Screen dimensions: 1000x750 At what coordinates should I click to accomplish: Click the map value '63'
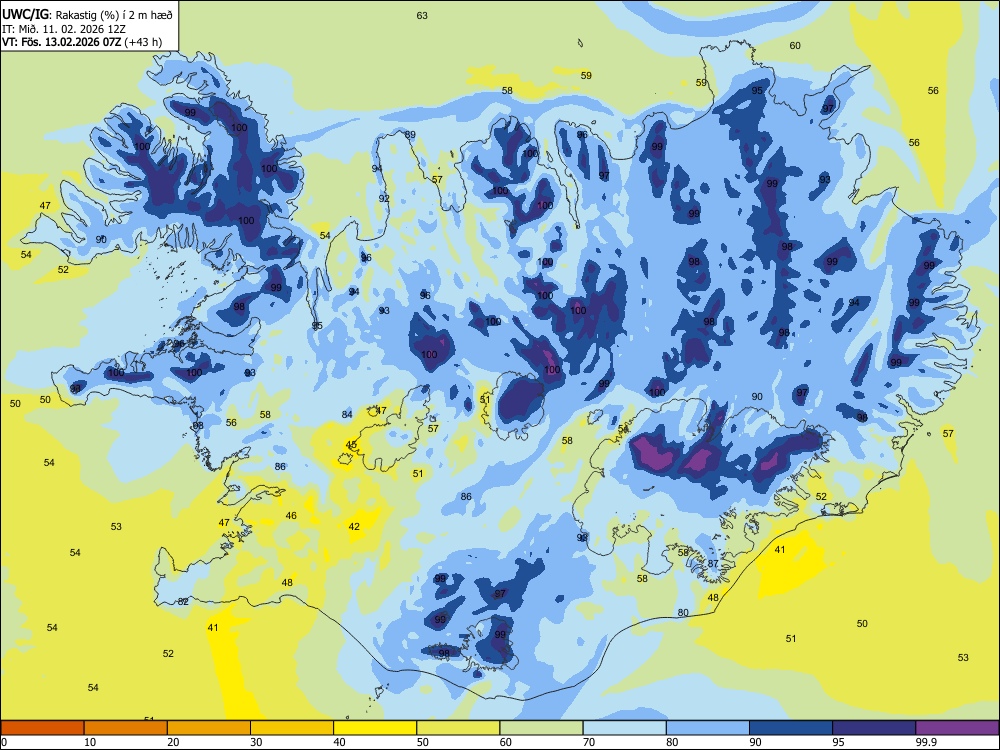coord(422,15)
